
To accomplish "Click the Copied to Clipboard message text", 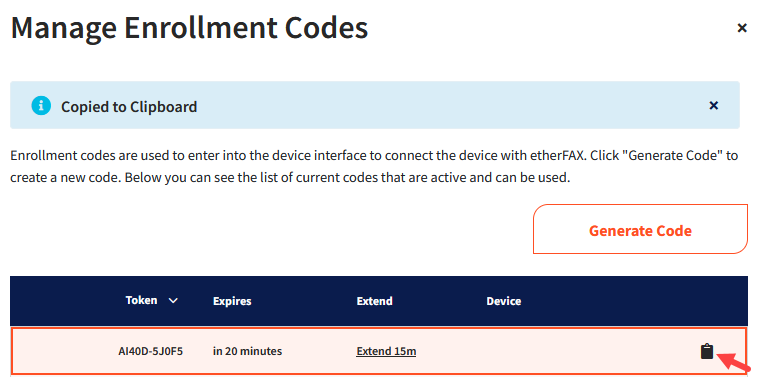I will [x=129, y=106].
